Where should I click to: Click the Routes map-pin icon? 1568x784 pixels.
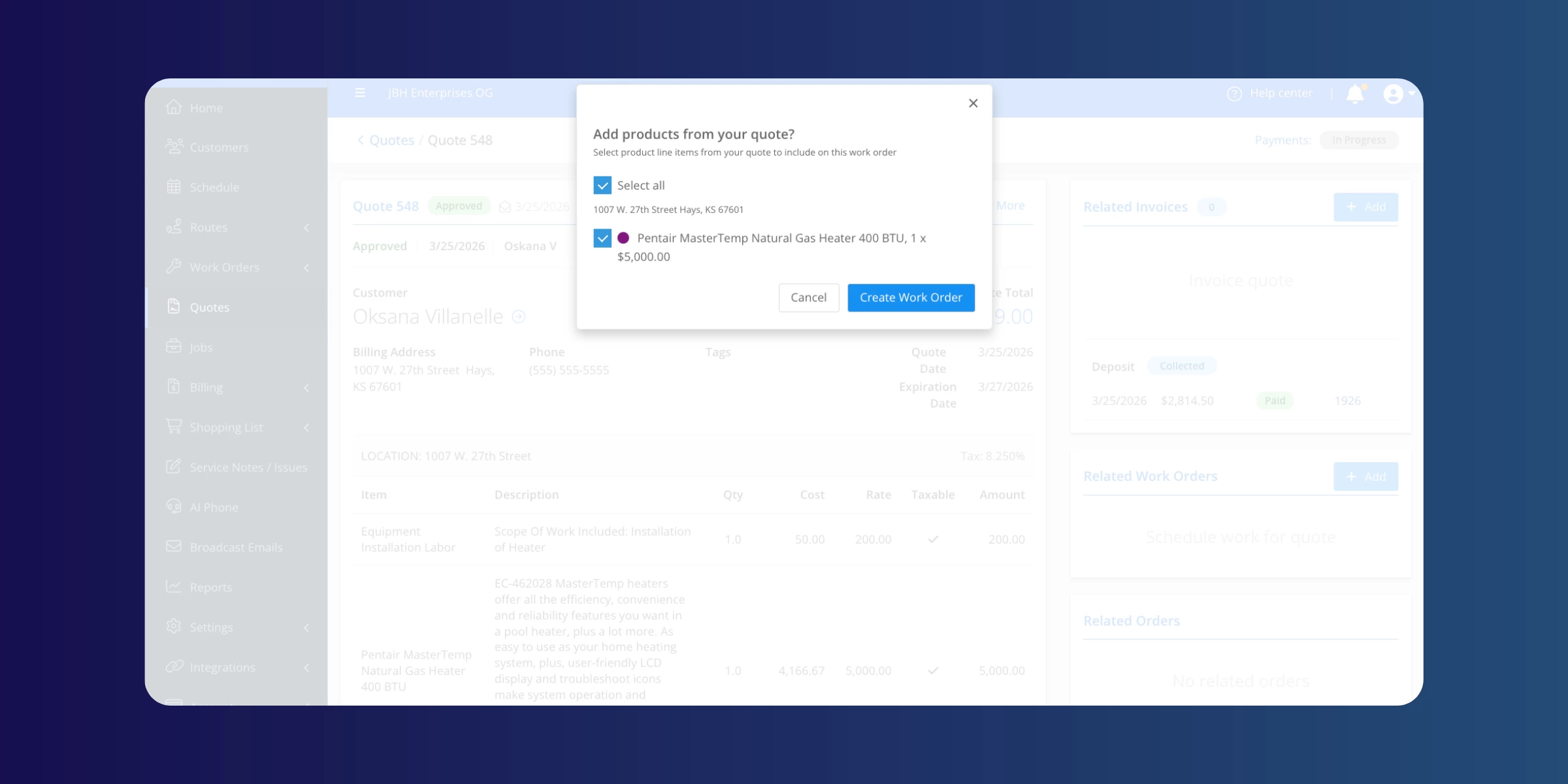point(174,227)
